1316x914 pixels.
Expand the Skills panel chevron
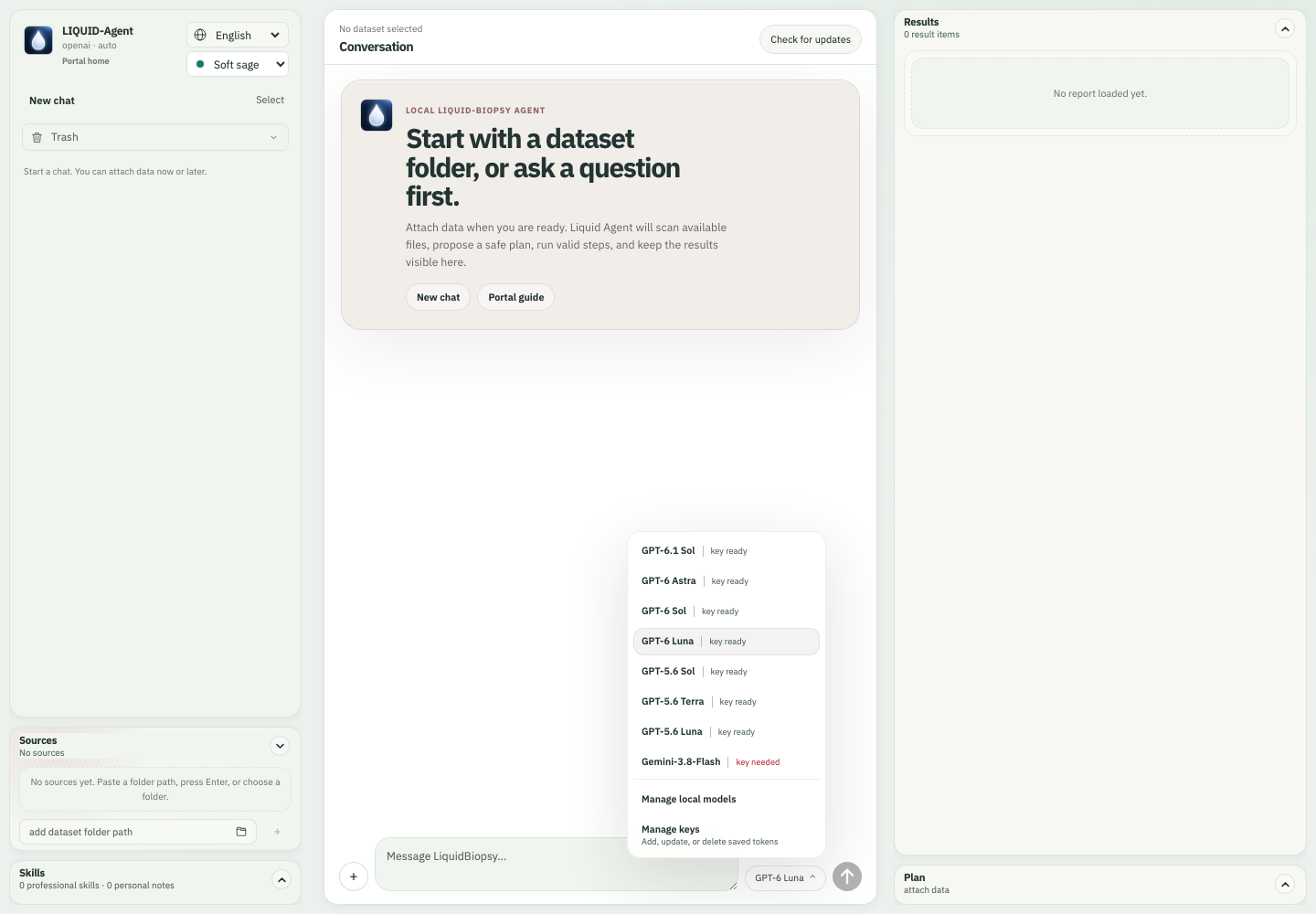pos(281,880)
